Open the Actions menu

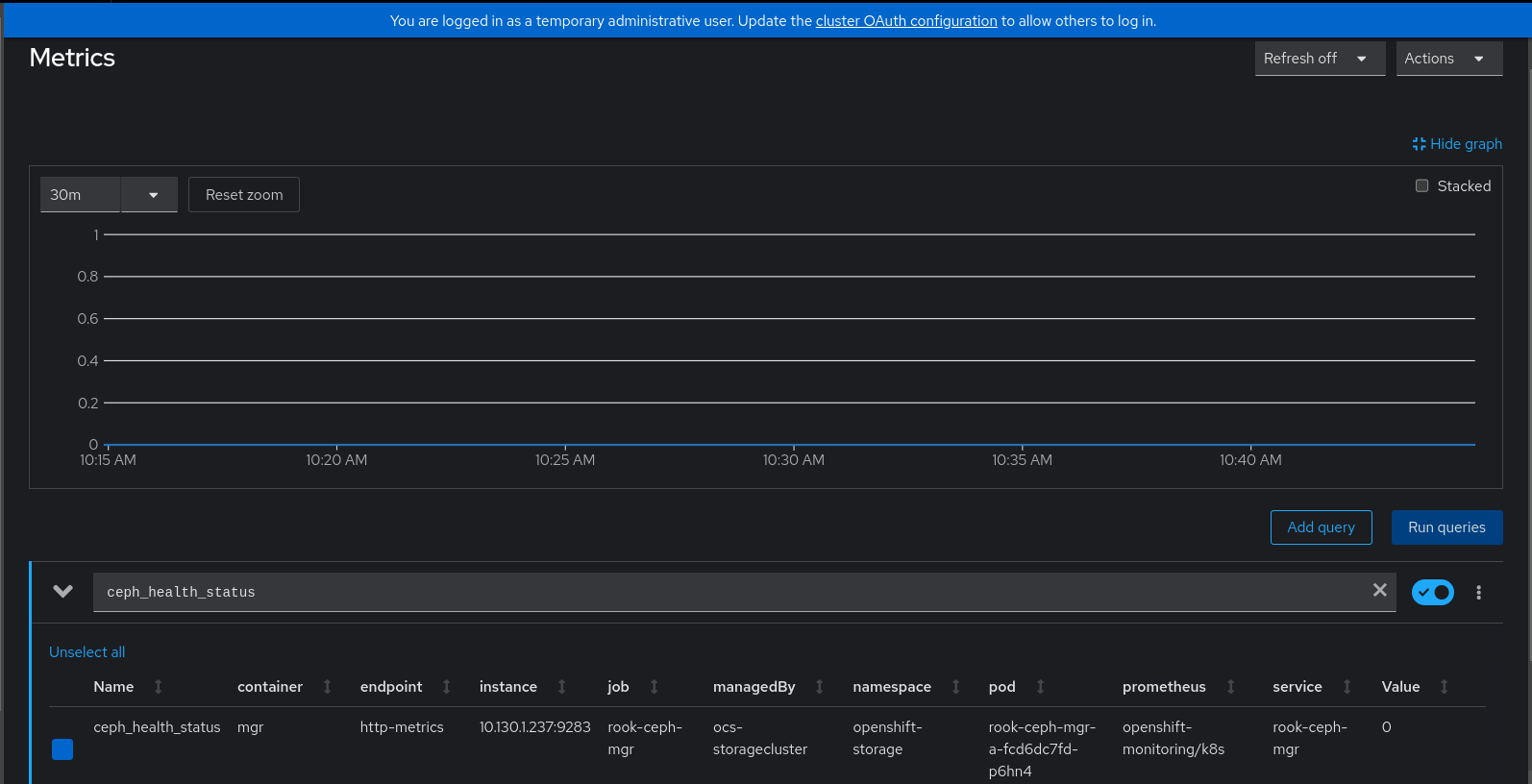(1448, 59)
